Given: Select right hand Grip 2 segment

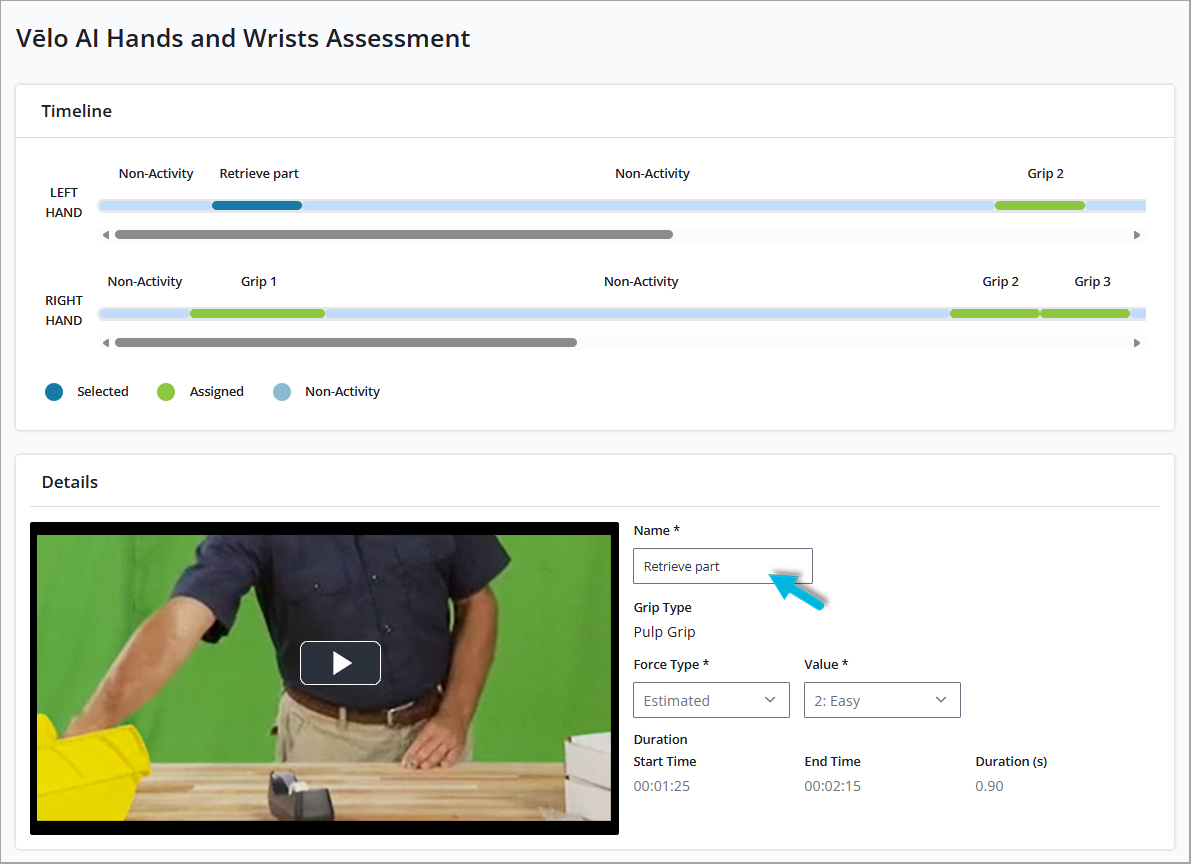Looking at the screenshot, I should click(994, 313).
